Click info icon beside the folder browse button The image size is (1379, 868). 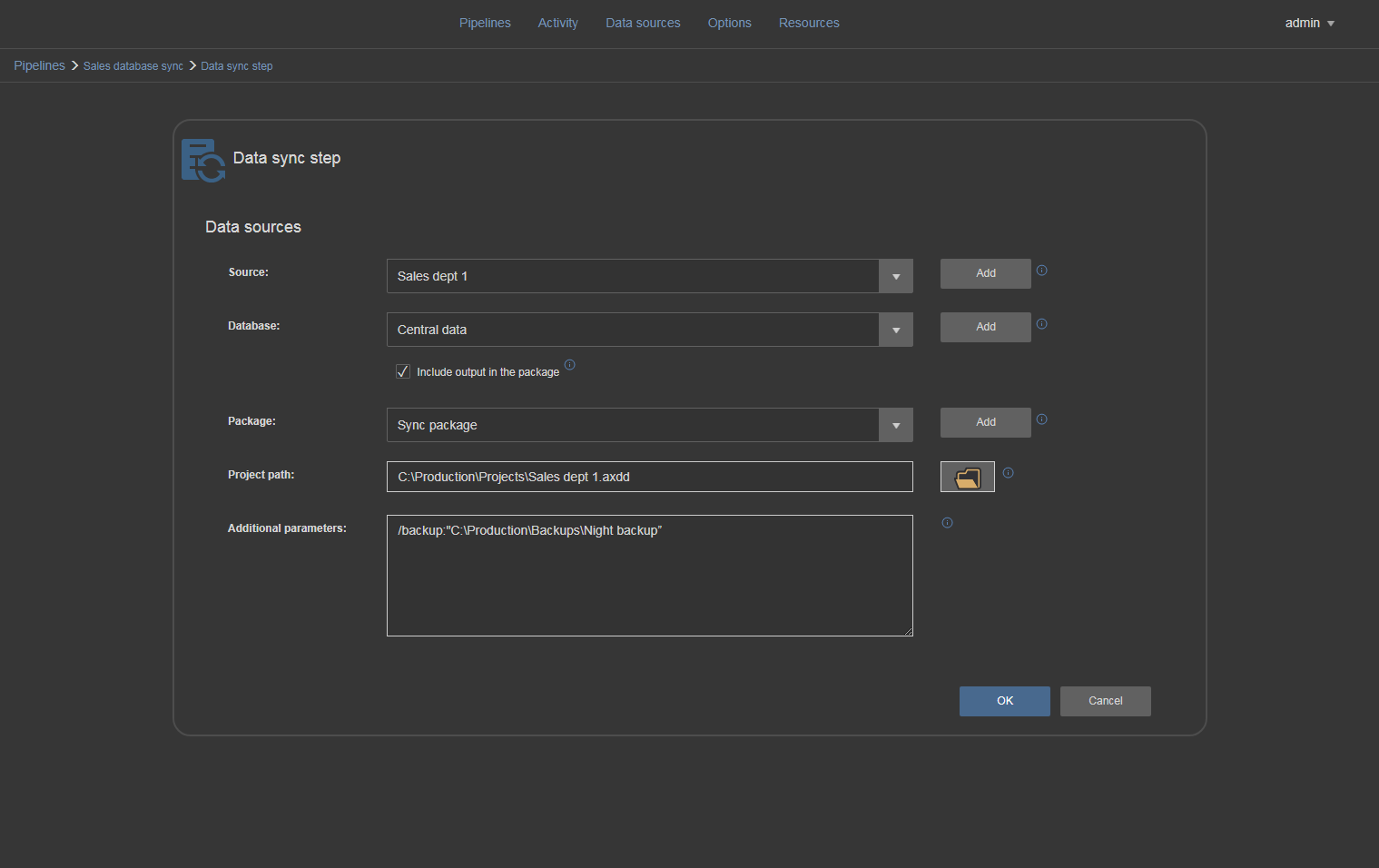coord(1008,473)
